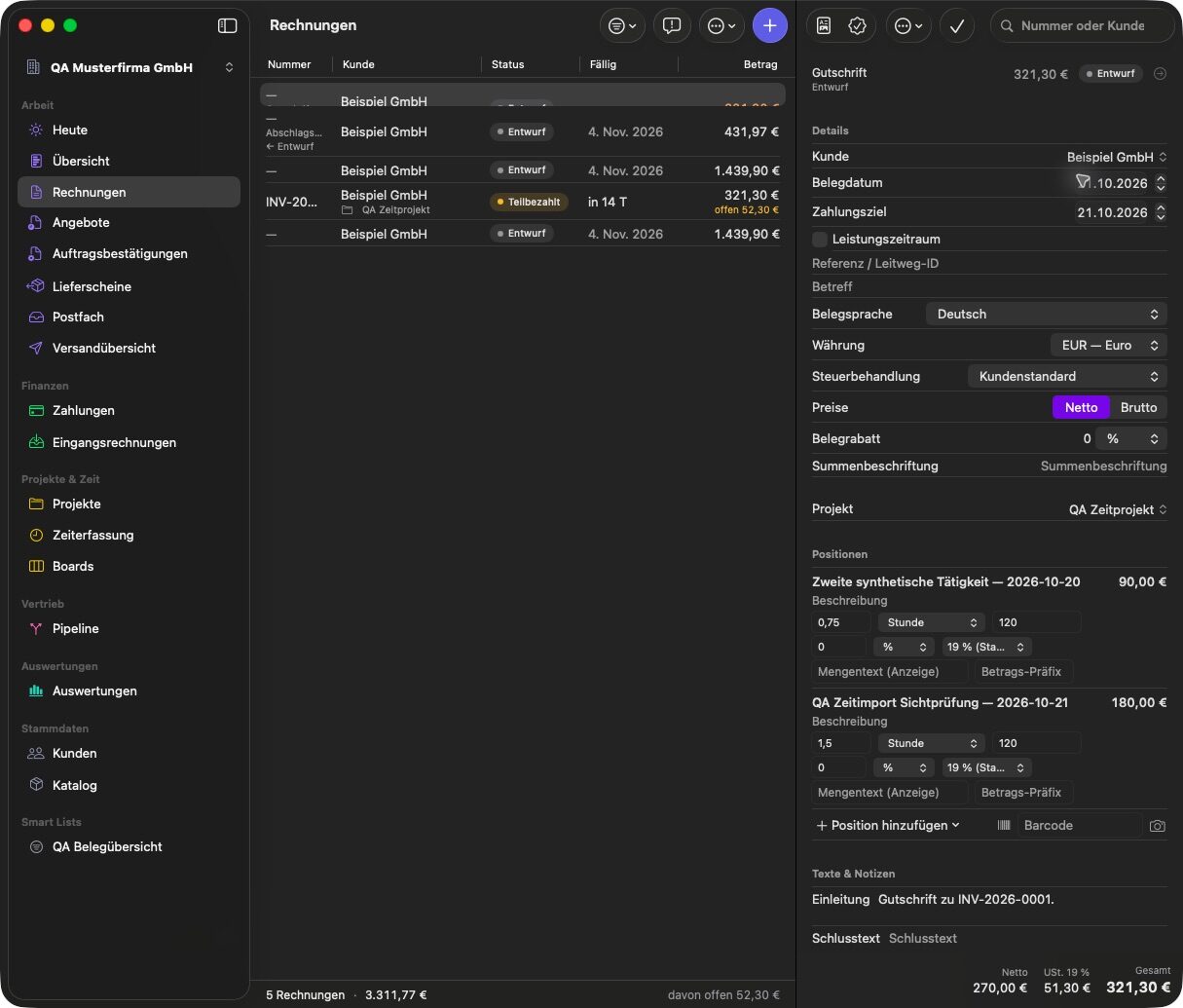1183x1008 pixels.
Task: Click the Summenbeschriftung field
Action: coord(1103,466)
